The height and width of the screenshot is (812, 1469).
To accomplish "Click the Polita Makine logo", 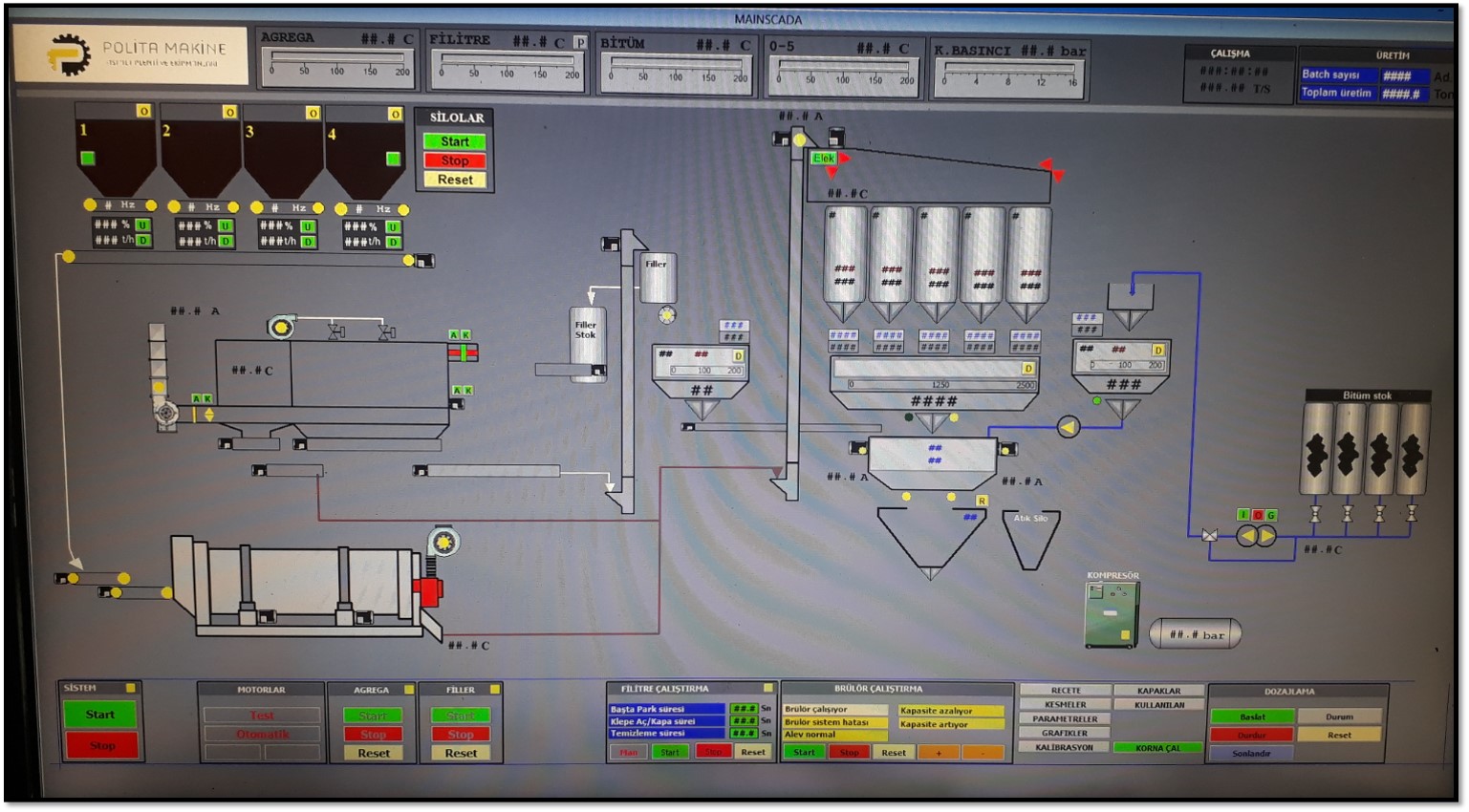I will point(131,54).
